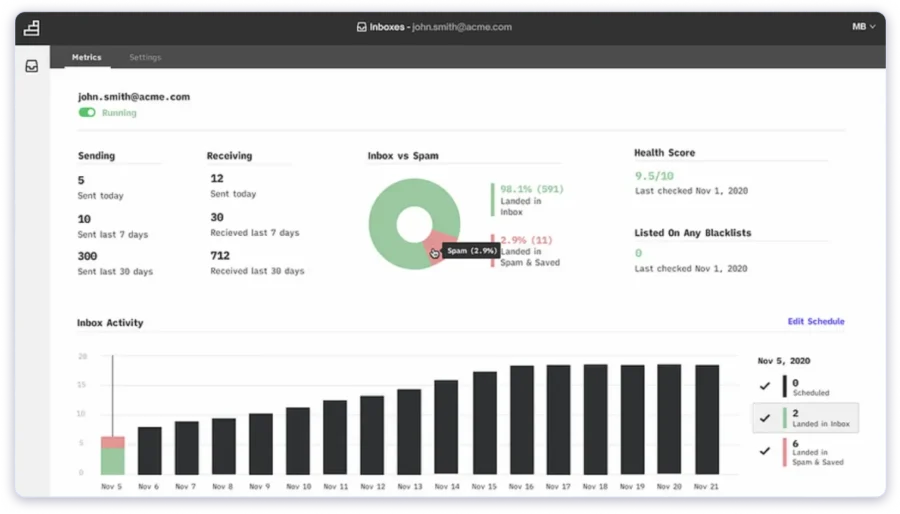This screenshot has width=900, height=514.
Task: Toggle the Landed in Inbox checkmark
Action: coord(765,418)
